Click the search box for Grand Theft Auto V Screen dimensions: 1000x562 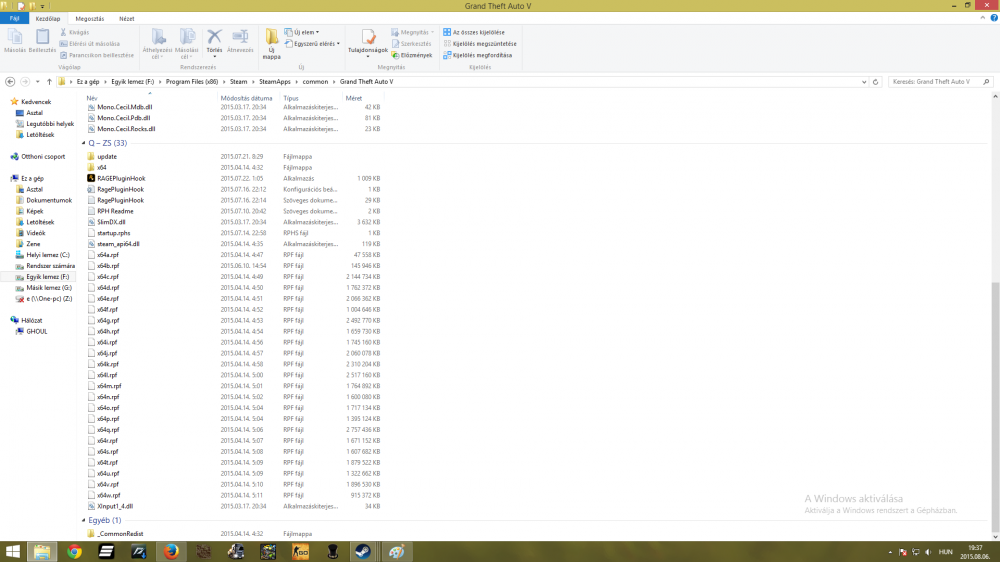click(x=940, y=82)
